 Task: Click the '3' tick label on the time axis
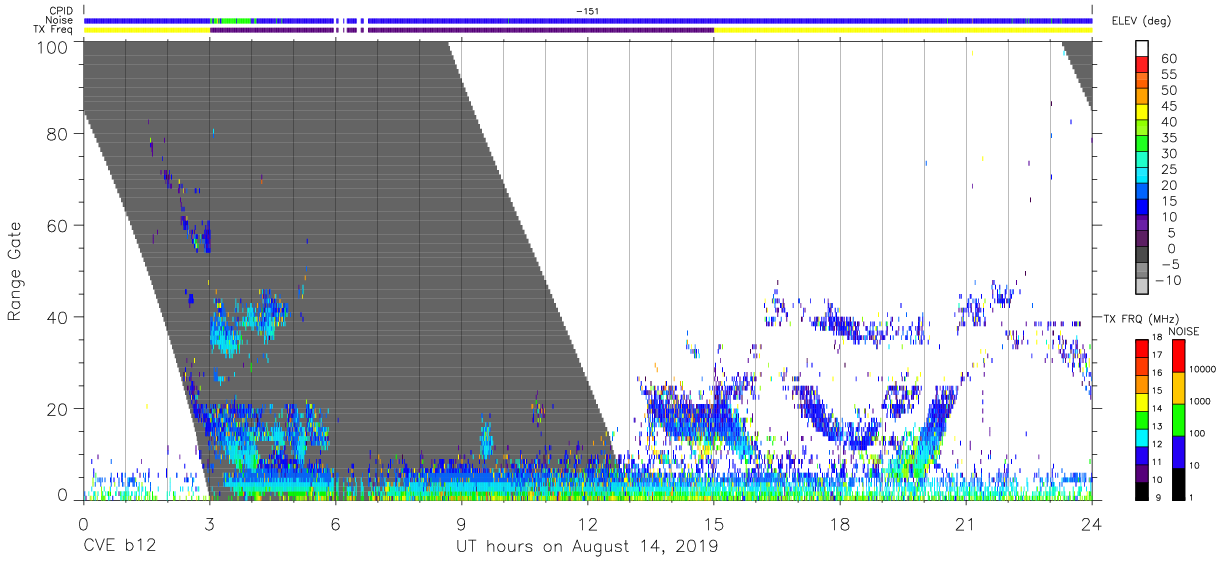[209, 524]
